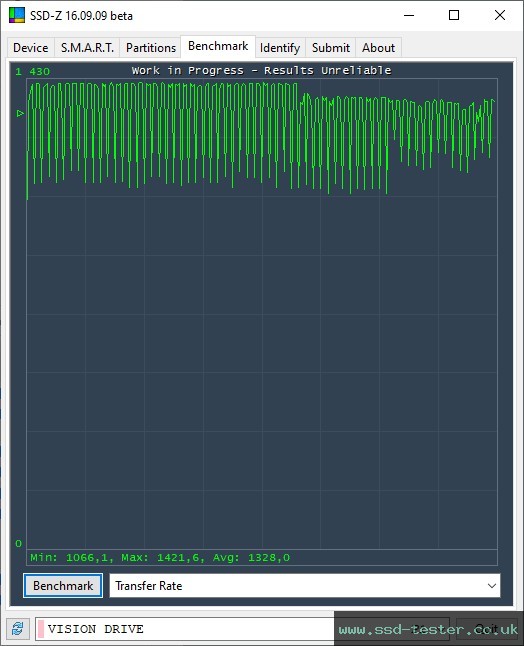Close the SSD-Z window
Viewport: 524px width, 646px height.
tap(500, 15)
